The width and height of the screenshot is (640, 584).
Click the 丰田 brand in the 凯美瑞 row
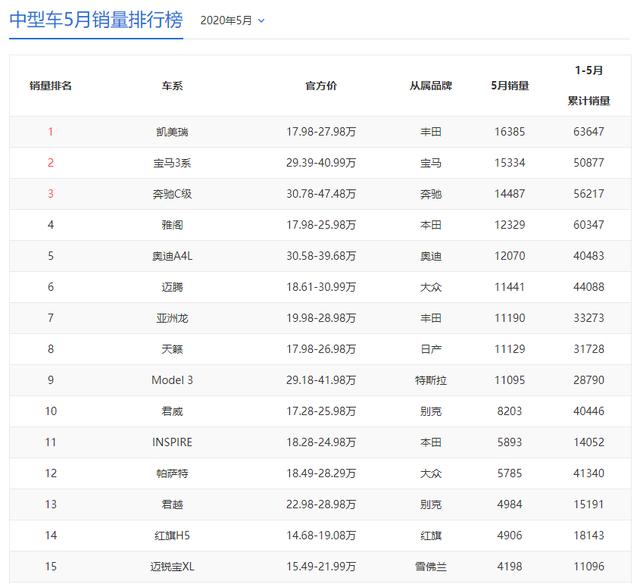[x=431, y=132]
